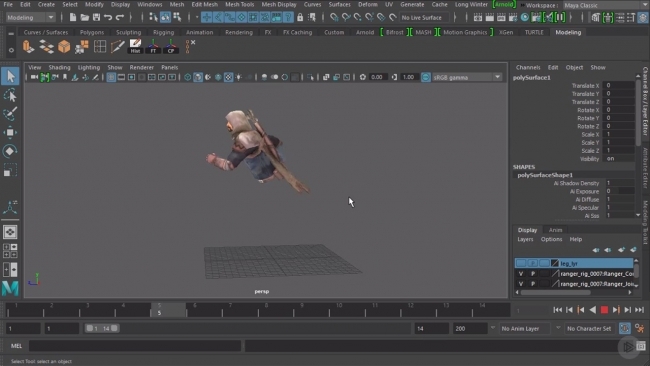
Task: Click the MEL command line input
Action: click(135, 346)
